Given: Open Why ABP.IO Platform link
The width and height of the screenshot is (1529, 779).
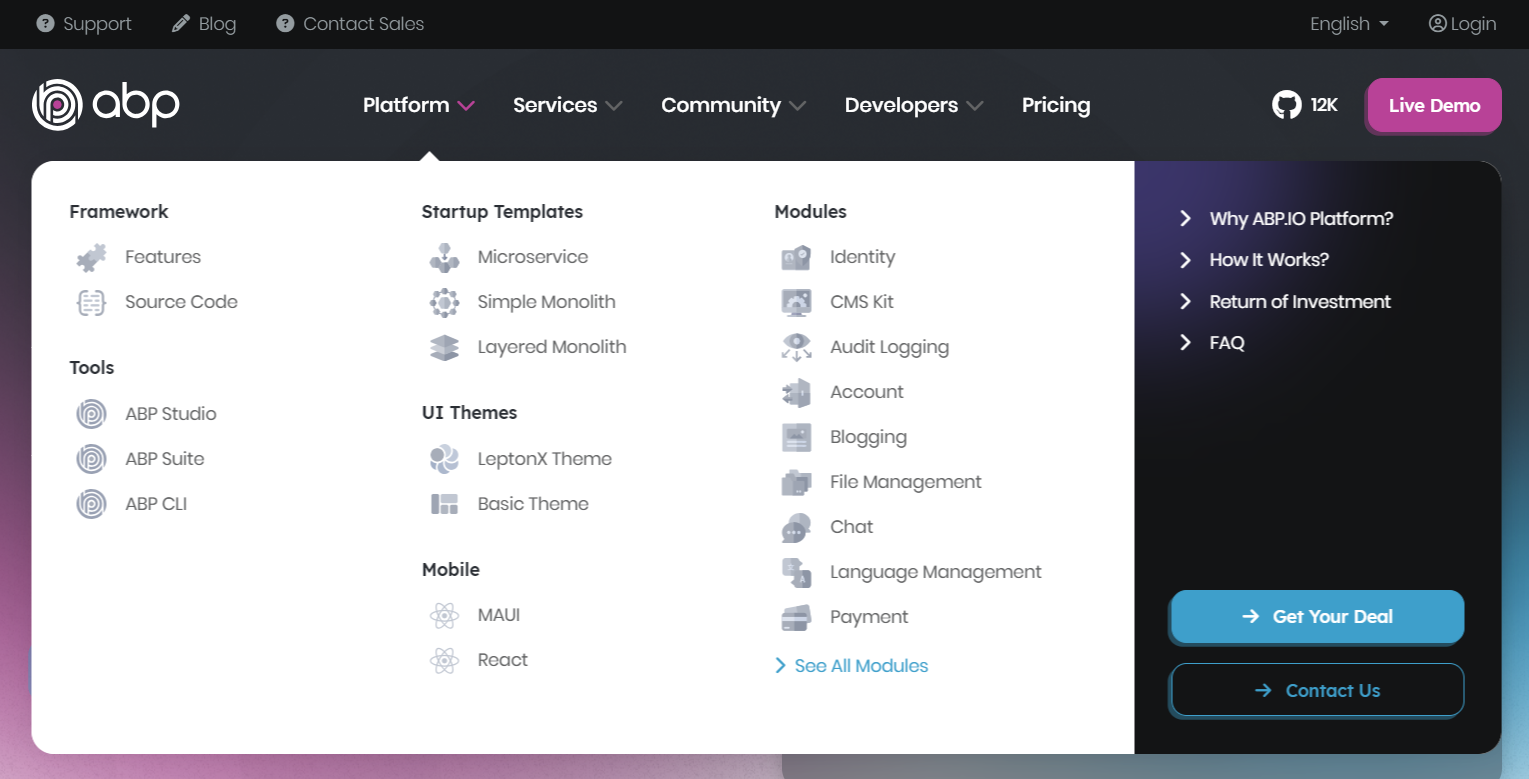Looking at the screenshot, I should point(1300,219).
